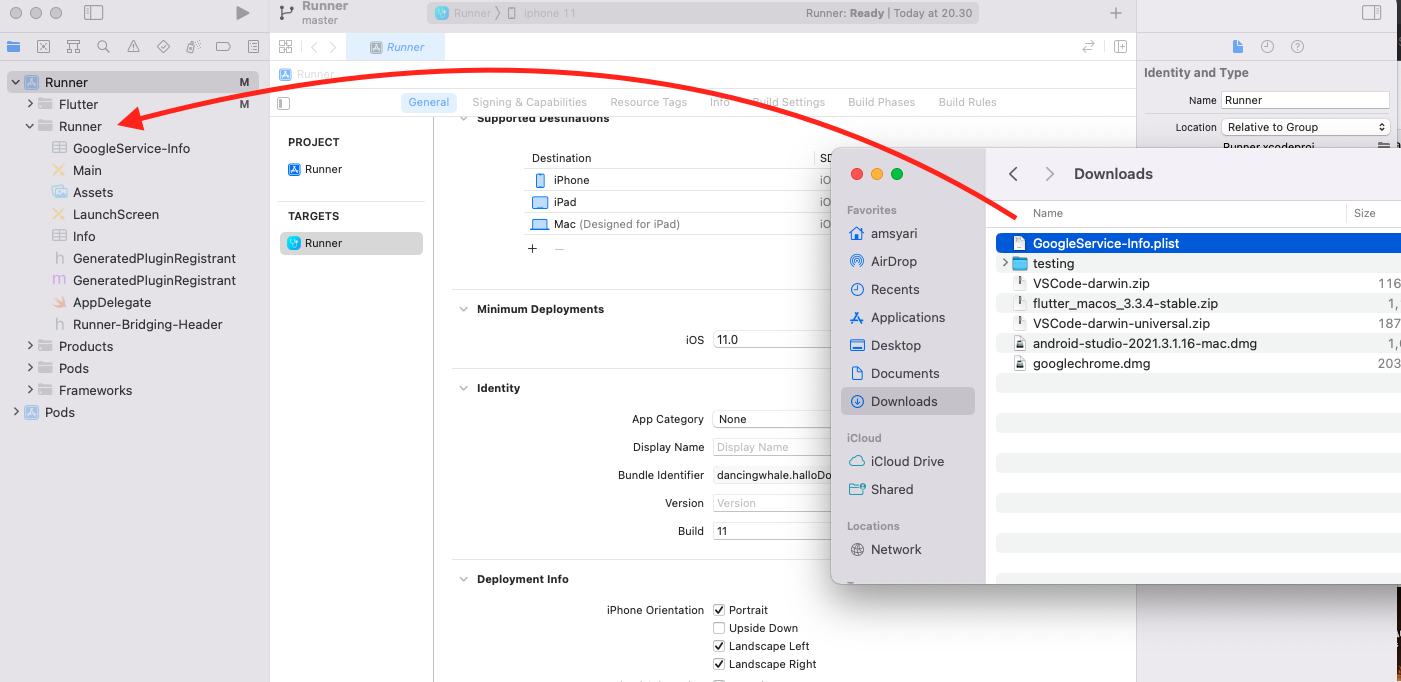Screen dimensions: 1401x682
Task: Uncheck the Portrait orientation checkbox
Action: click(719, 610)
